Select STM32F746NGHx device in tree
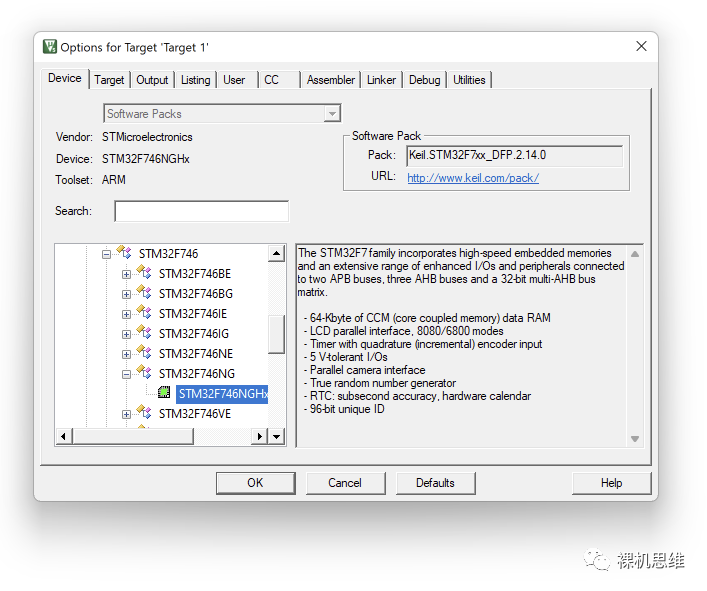The width and height of the screenshot is (707, 591). click(222, 394)
